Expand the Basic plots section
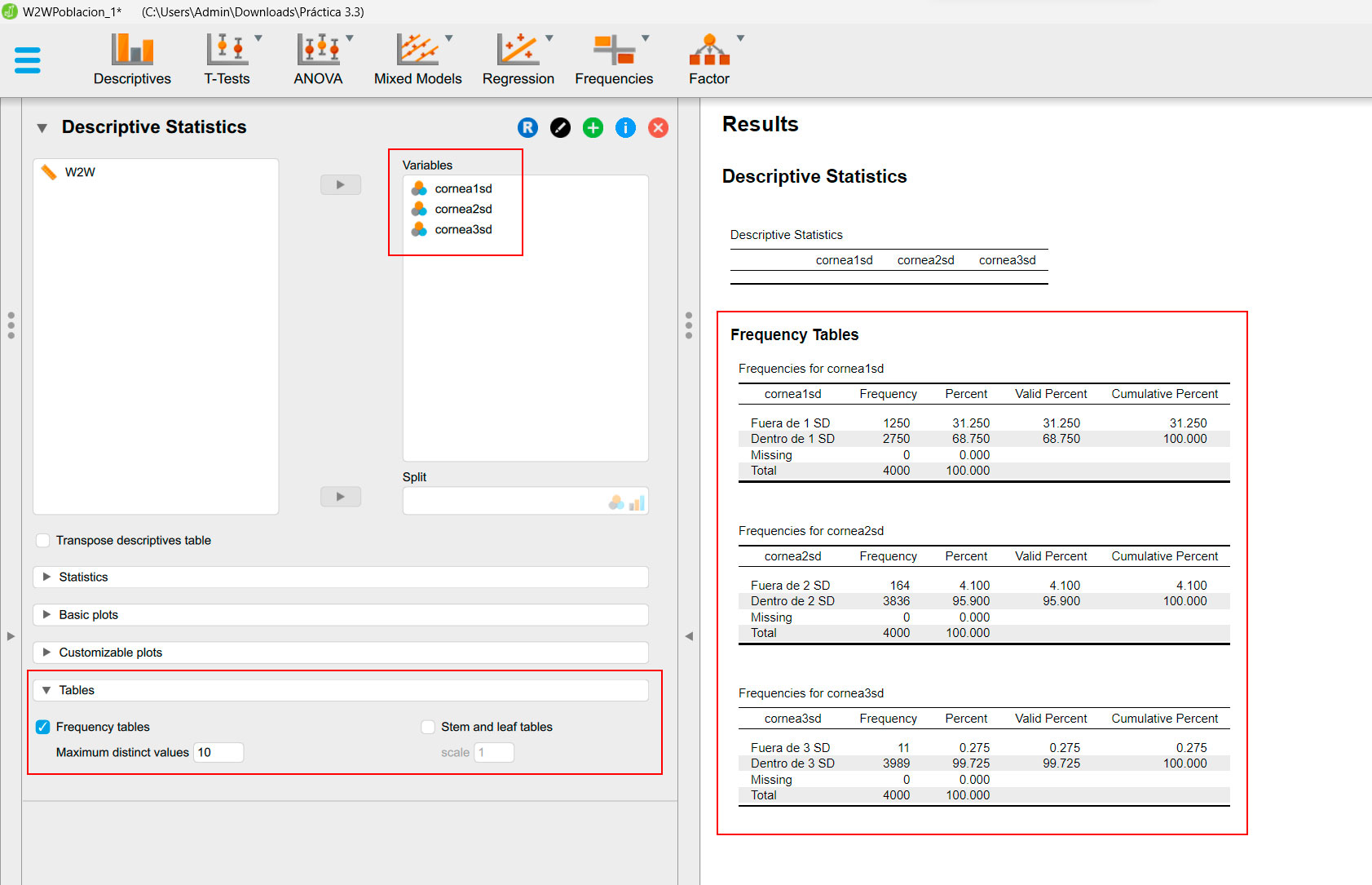Image resolution: width=1372 pixels, height=885 pixels. click(x=88, y=615)
